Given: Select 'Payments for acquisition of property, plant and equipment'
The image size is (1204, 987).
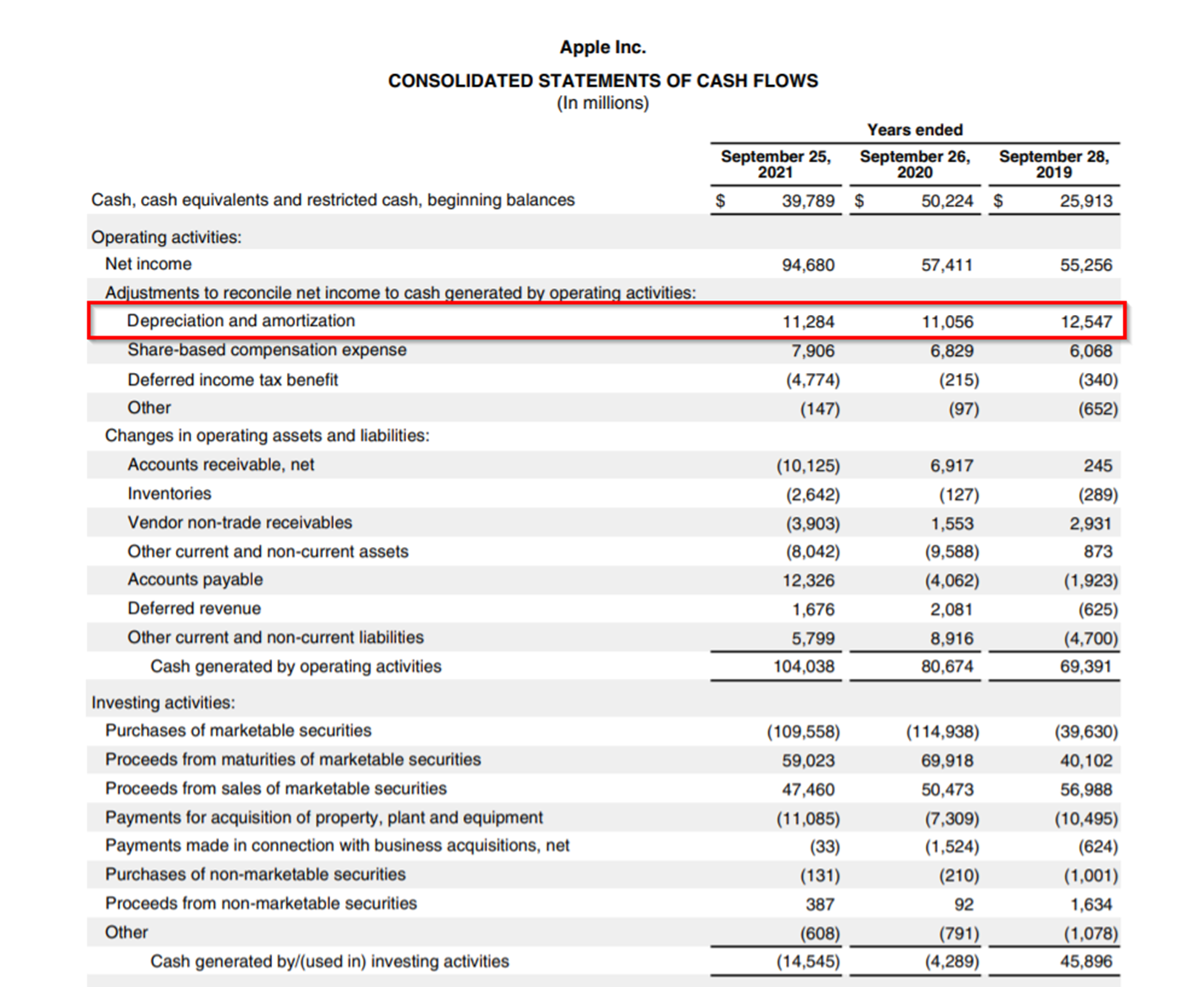Looking at the screenshot, I should tap(324, 817).
